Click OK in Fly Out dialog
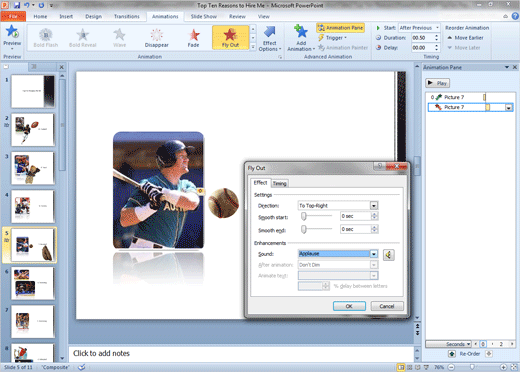Viewport: 520px width, 372px height. [349, 306]
